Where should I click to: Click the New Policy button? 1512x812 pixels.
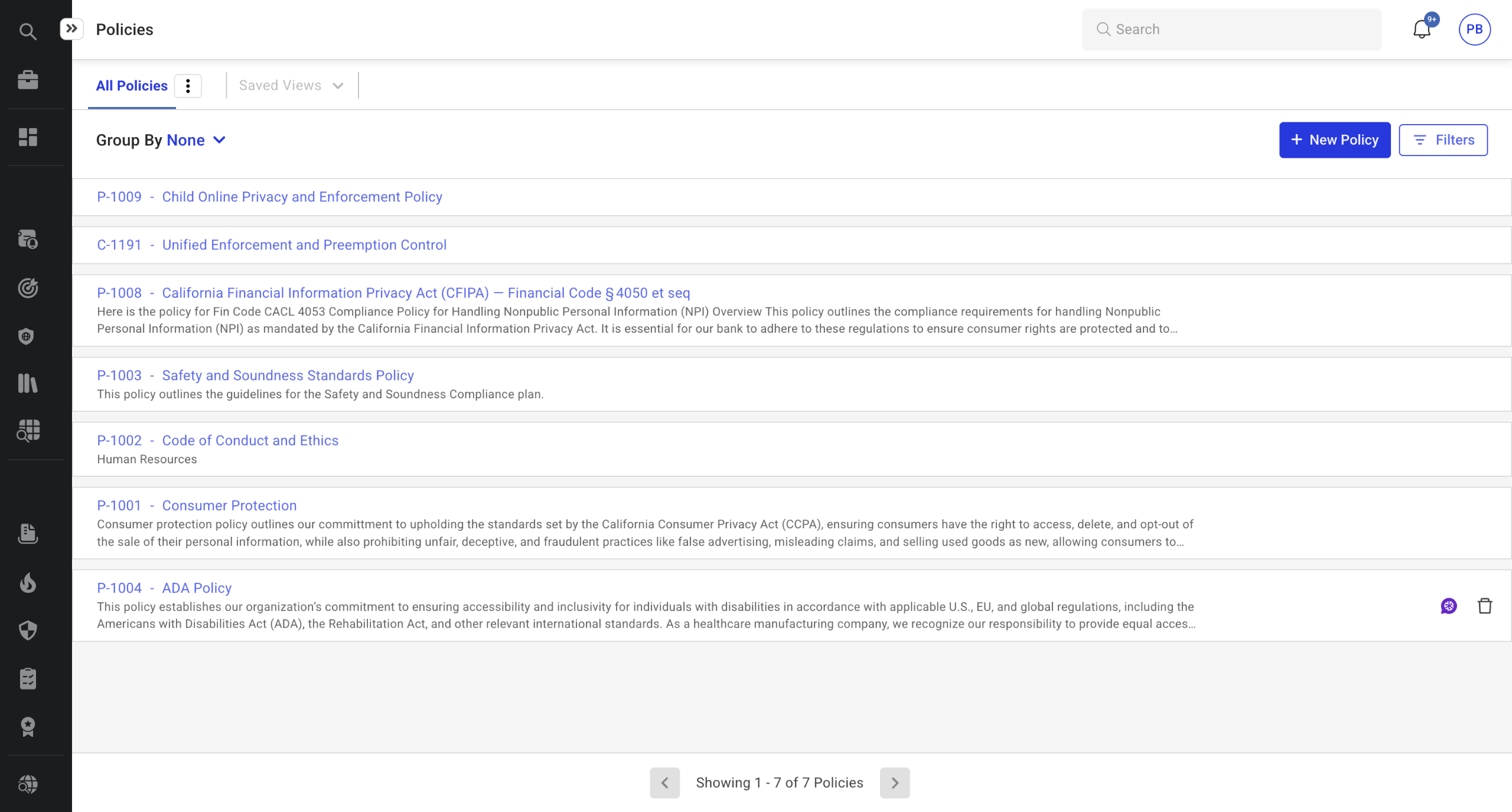[x=1335, y=140]
